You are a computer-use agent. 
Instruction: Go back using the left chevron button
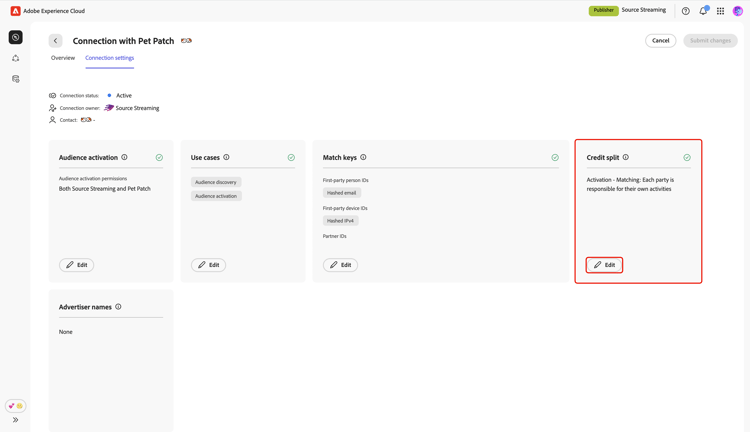coord(55,41)
